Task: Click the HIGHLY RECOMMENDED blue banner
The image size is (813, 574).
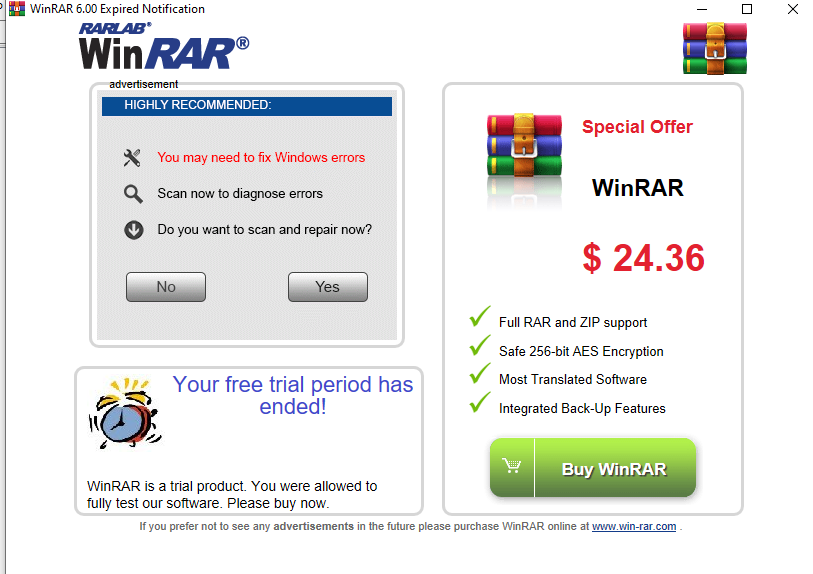Action: point(247,105)
